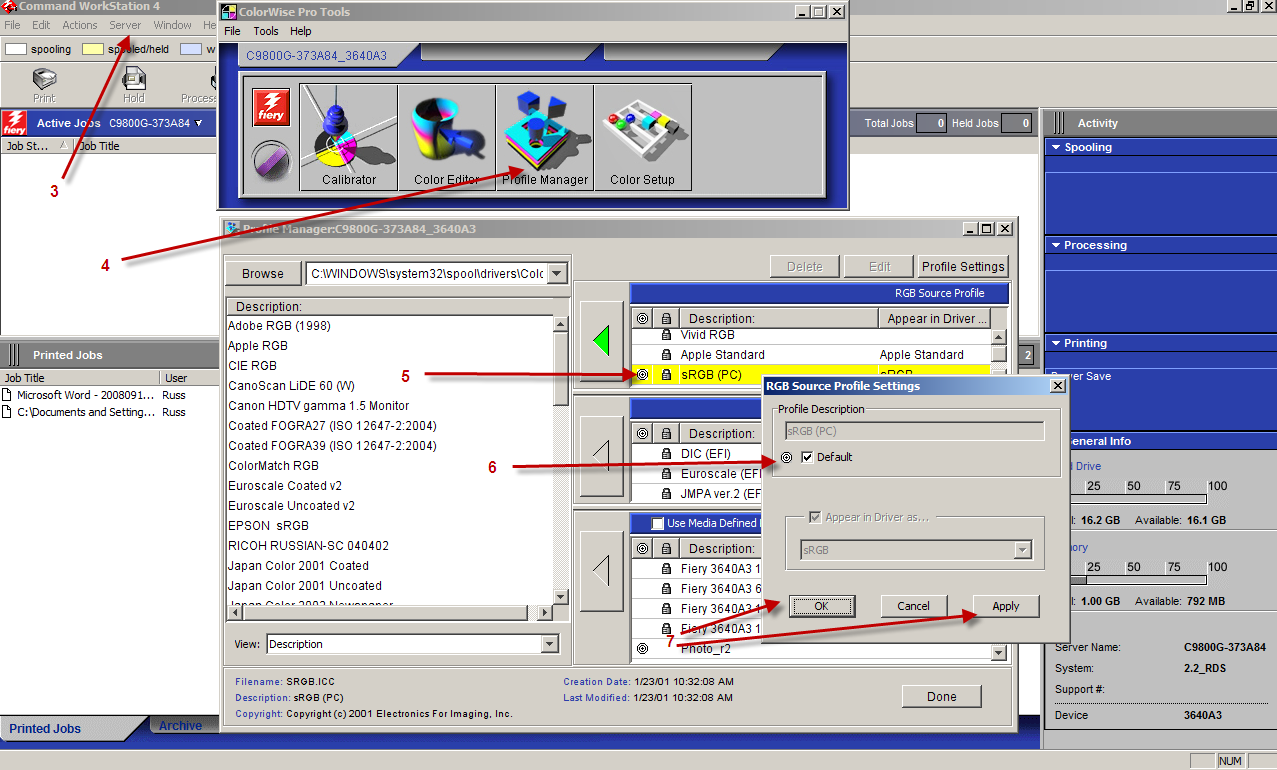Image resolution: width=1277 pixels, height=770 pixels.
Task: Click OK in RGB Source Profile Settings
Action: click(821, 606)
